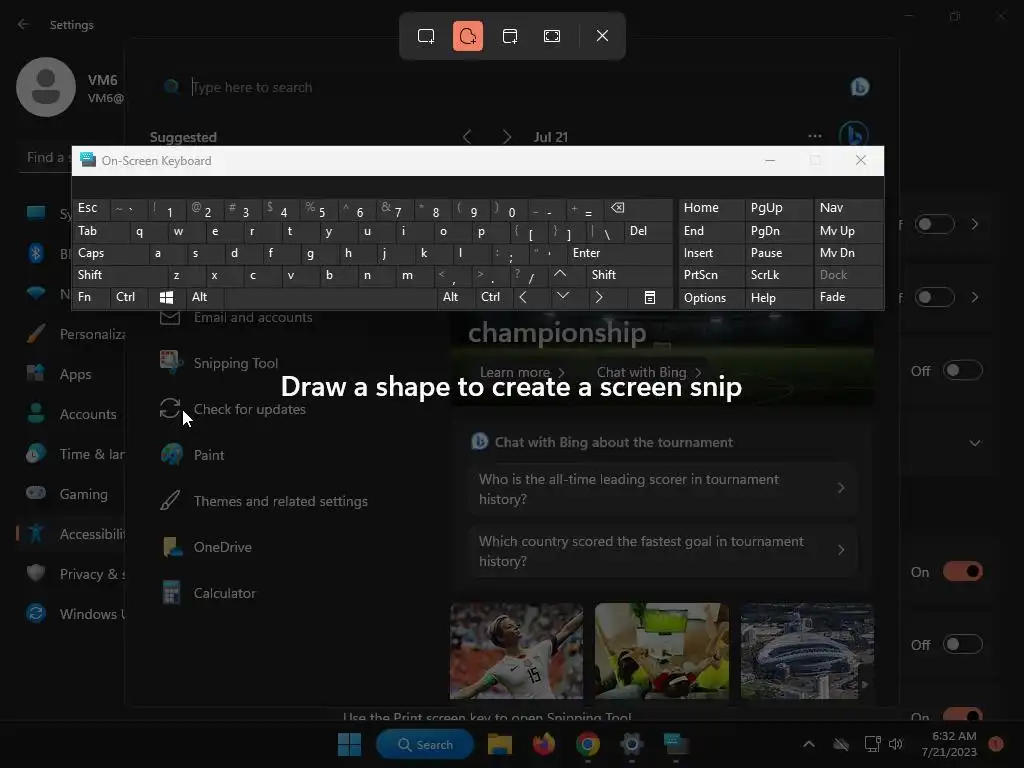Click the backspace key icon on keyboard
Screen dimensions: 1024x768
click(x=637, y=208)
